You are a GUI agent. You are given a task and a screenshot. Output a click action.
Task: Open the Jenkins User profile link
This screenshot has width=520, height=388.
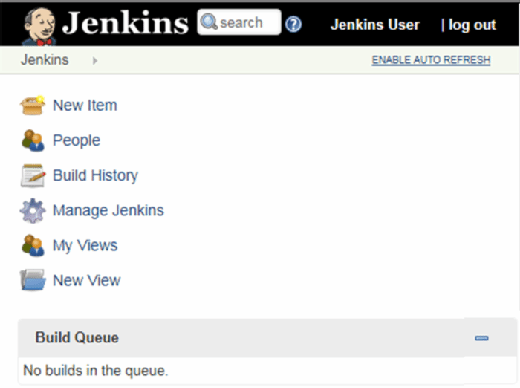pos(375,25)
